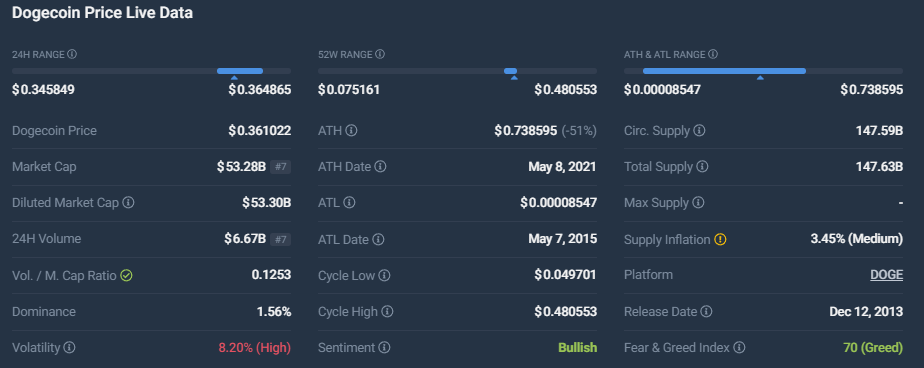The image size is (924, 368).
Task: Show info for Cycle High
Action: (x=387, y=311)
